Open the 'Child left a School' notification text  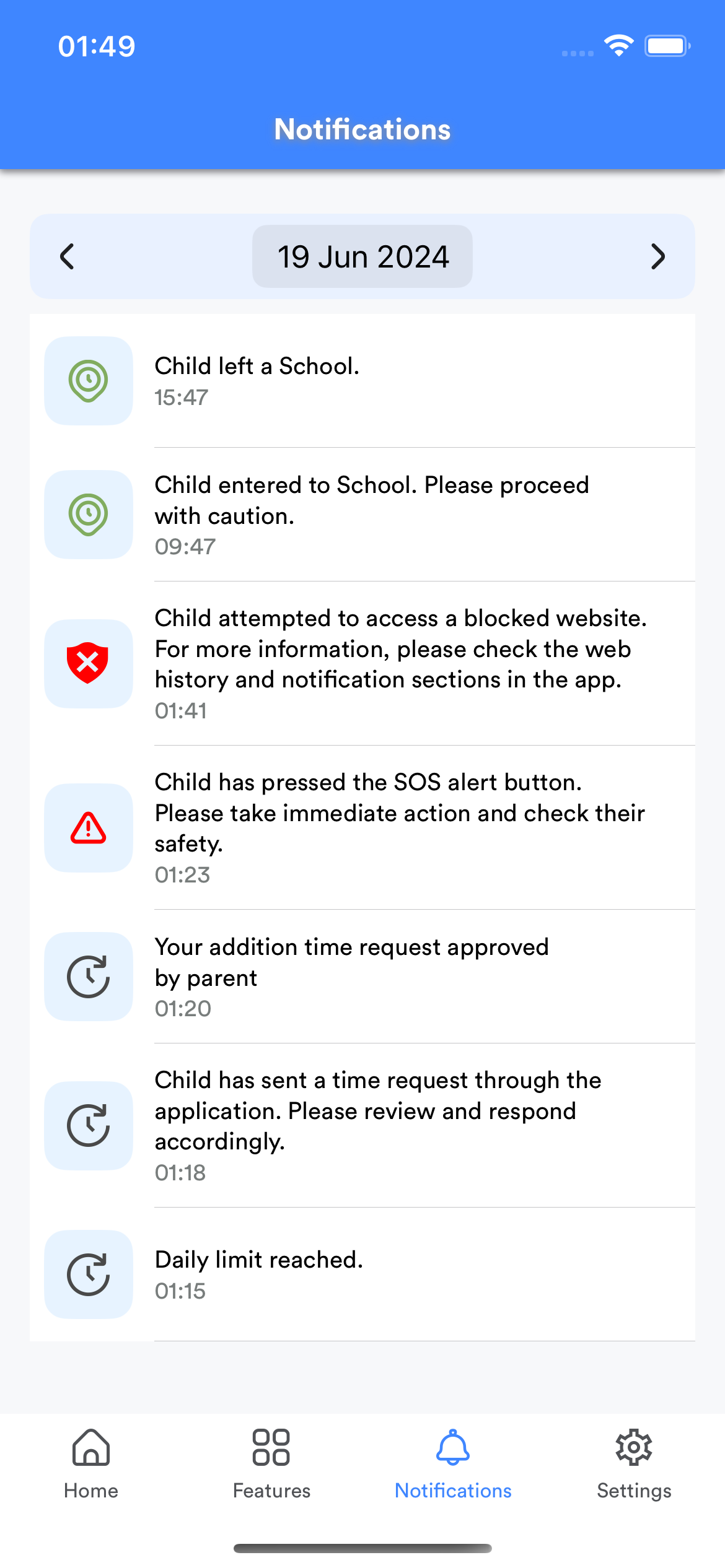257,367
